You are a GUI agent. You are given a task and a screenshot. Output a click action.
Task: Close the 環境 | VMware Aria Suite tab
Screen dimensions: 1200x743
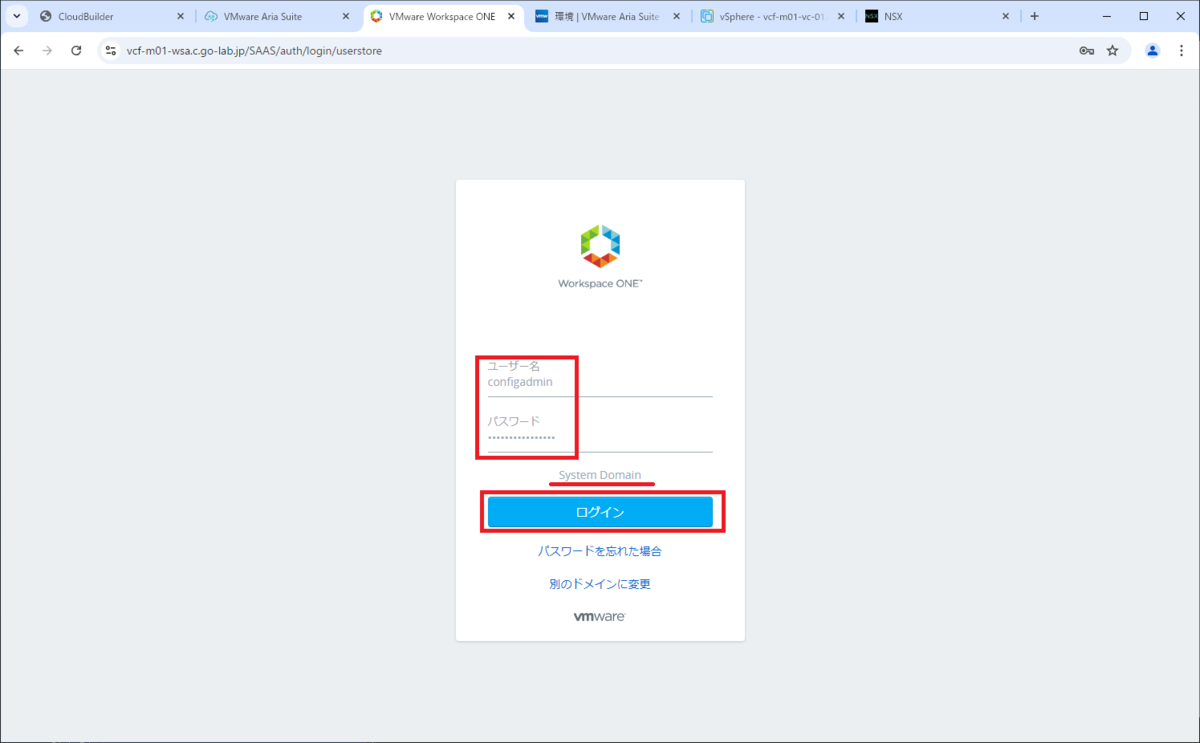click(675, 16)
